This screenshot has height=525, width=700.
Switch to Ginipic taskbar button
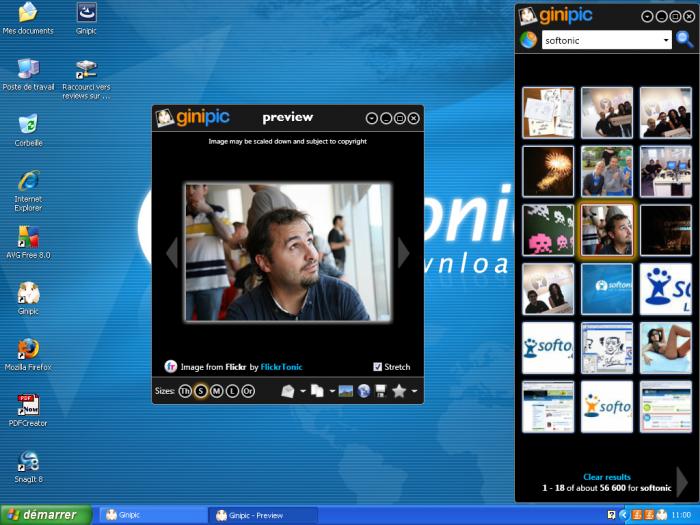152,515
